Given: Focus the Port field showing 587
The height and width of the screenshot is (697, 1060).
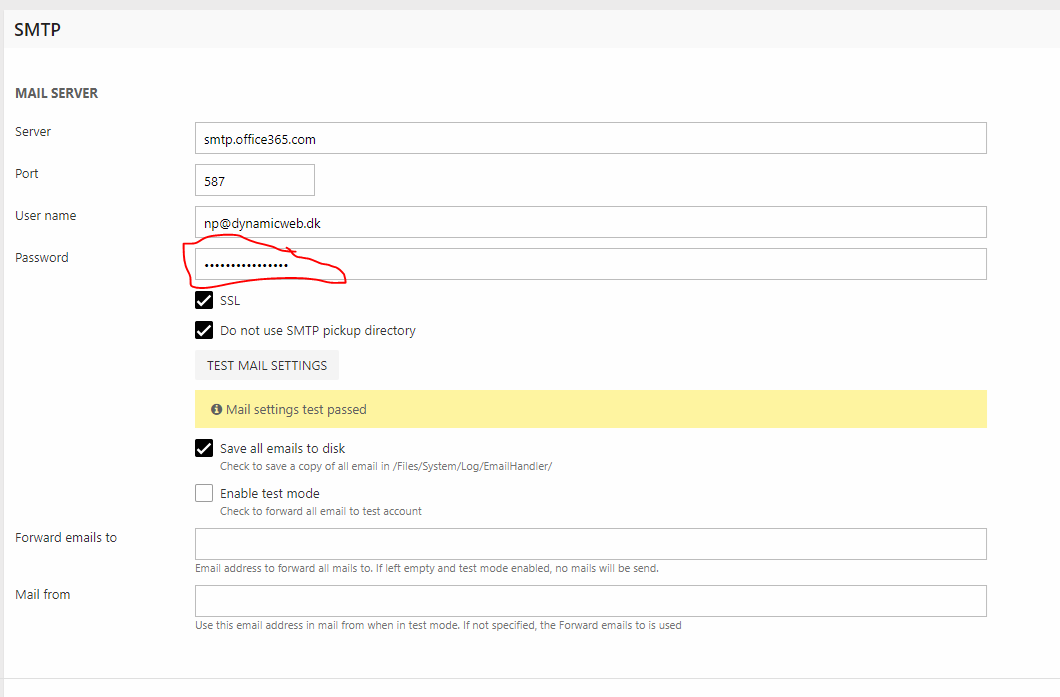Looking at the screenshot, I should pyautogui.click(x=254, y=181).
